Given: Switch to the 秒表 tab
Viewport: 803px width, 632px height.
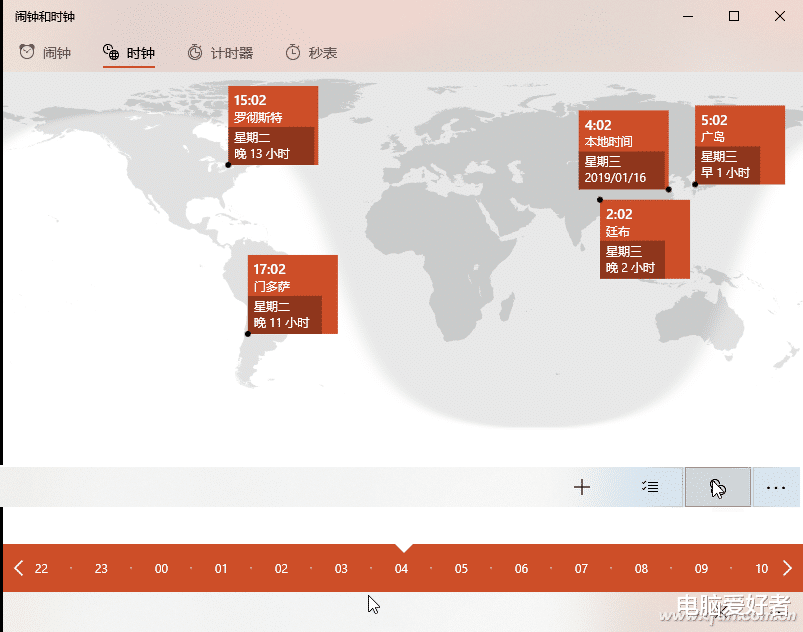Looking at the screenshot, I should pyautogui.click(x=323, y=53).
